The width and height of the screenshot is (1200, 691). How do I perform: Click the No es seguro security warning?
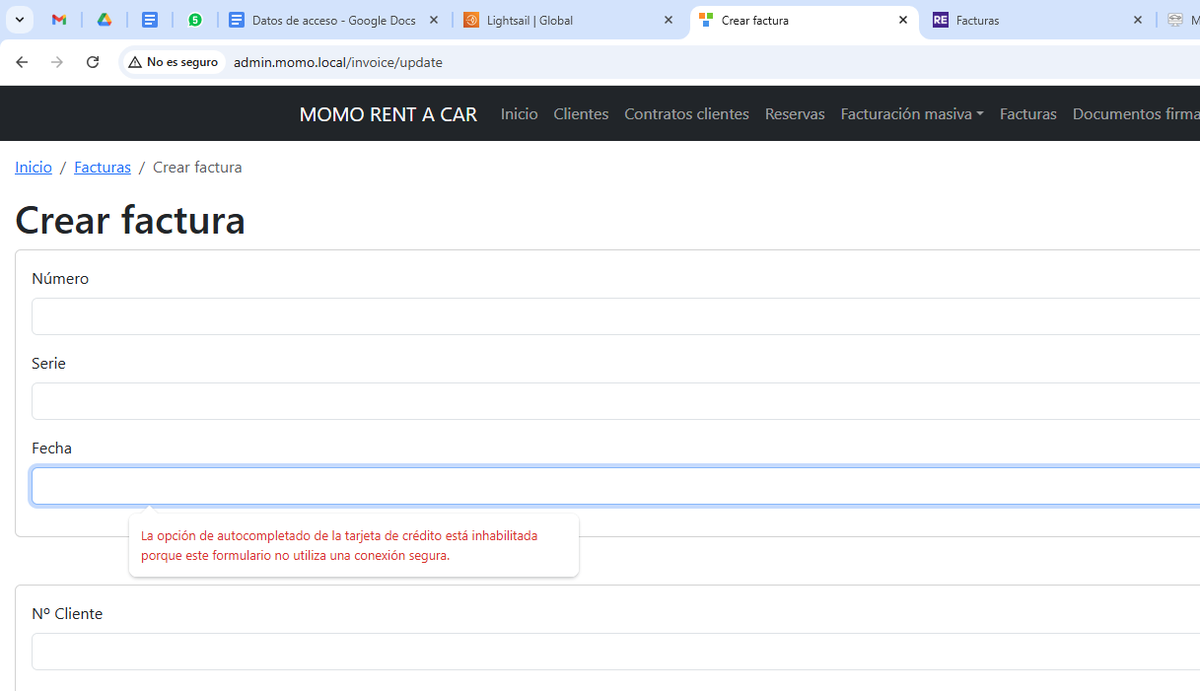(x=173, y=62)
